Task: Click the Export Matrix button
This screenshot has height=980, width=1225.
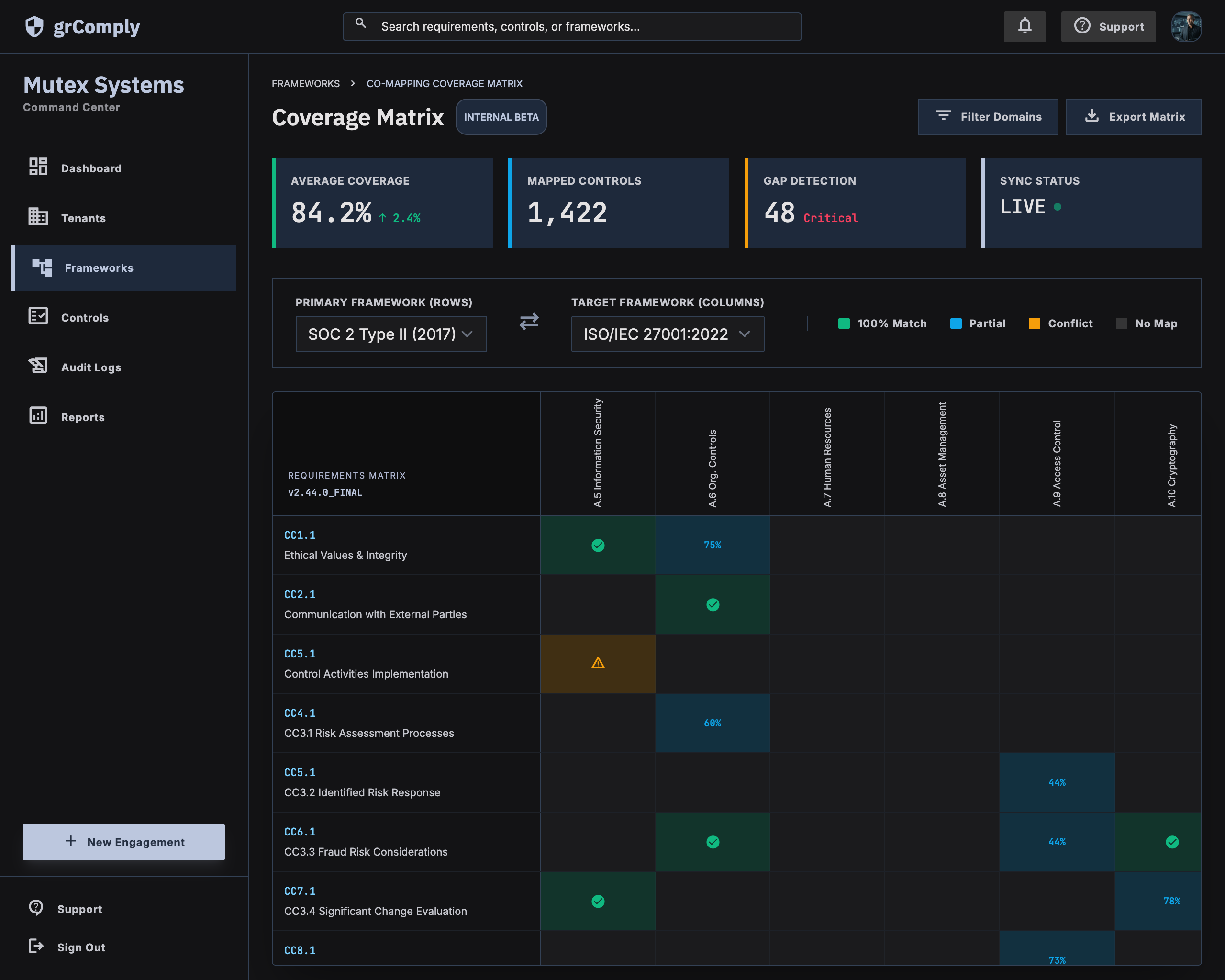Action: (1134, 116)
